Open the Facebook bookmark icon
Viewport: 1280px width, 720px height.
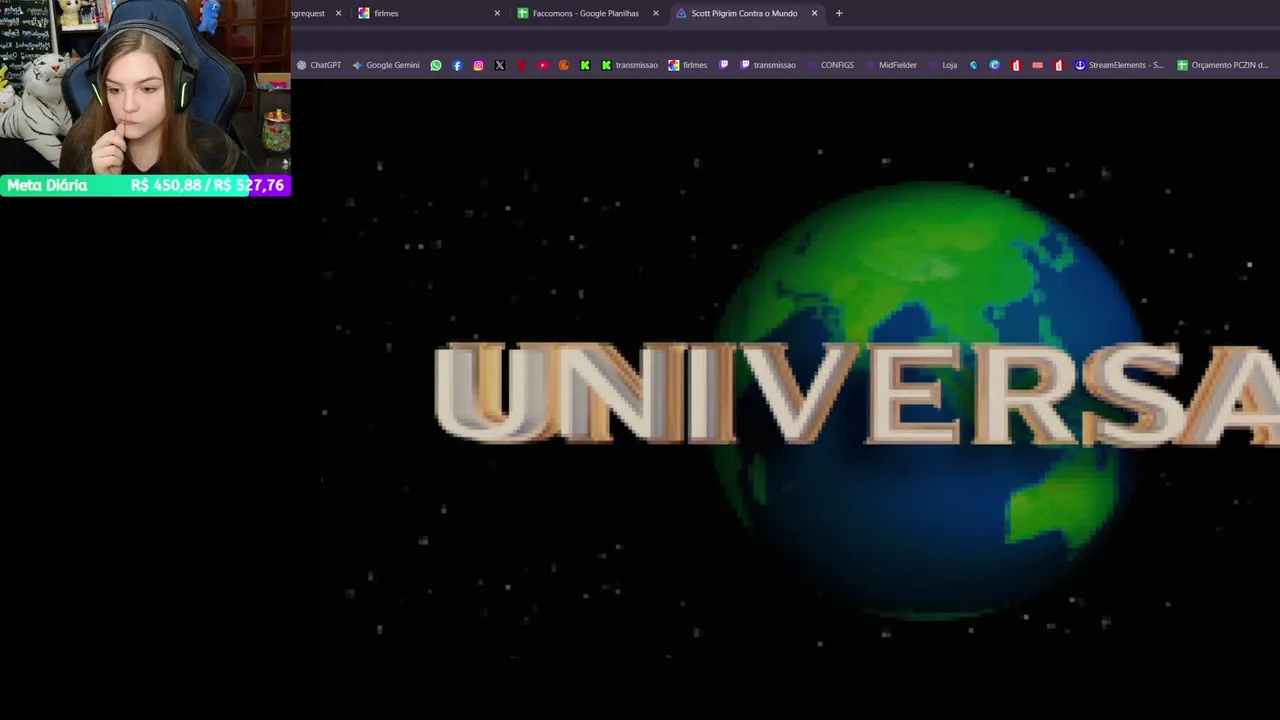click(x=457, y=65)
